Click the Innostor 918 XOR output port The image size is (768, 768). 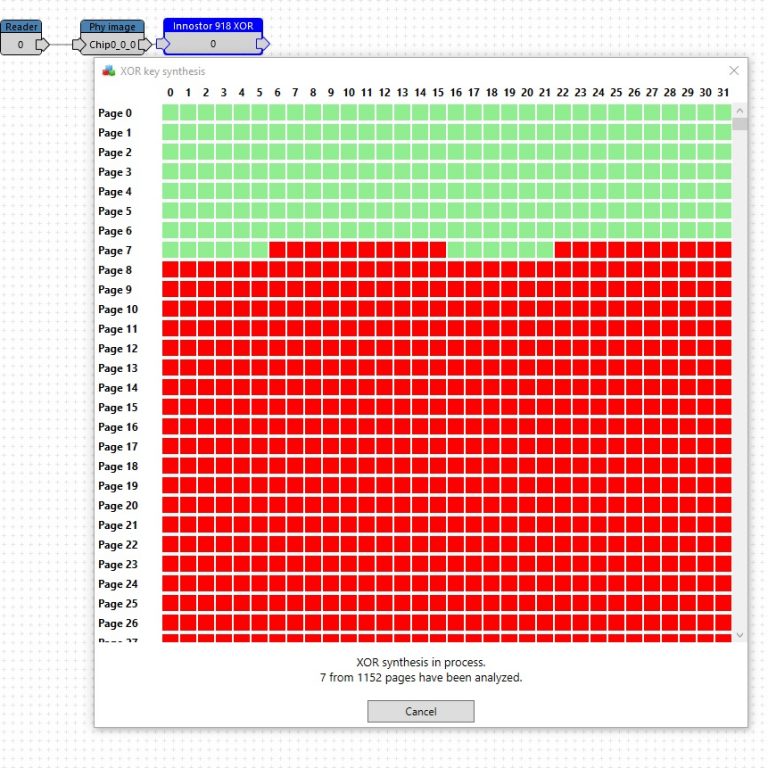(262, 45)
